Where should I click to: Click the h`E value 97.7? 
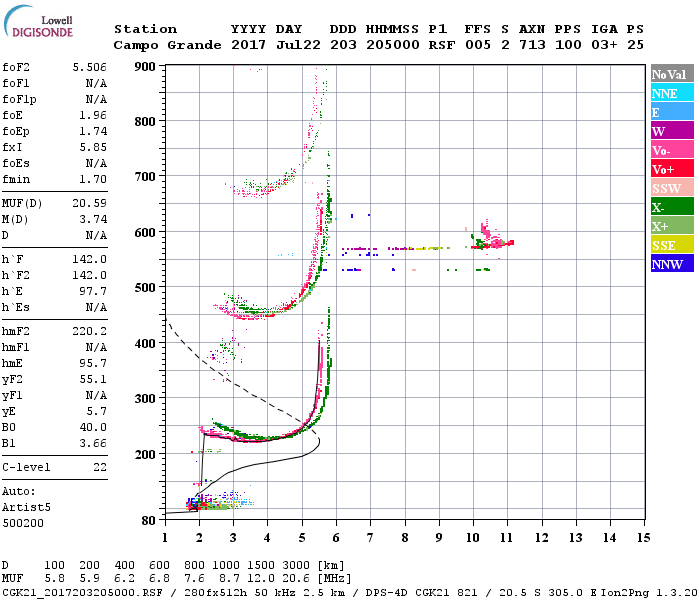tap(93, 292)
